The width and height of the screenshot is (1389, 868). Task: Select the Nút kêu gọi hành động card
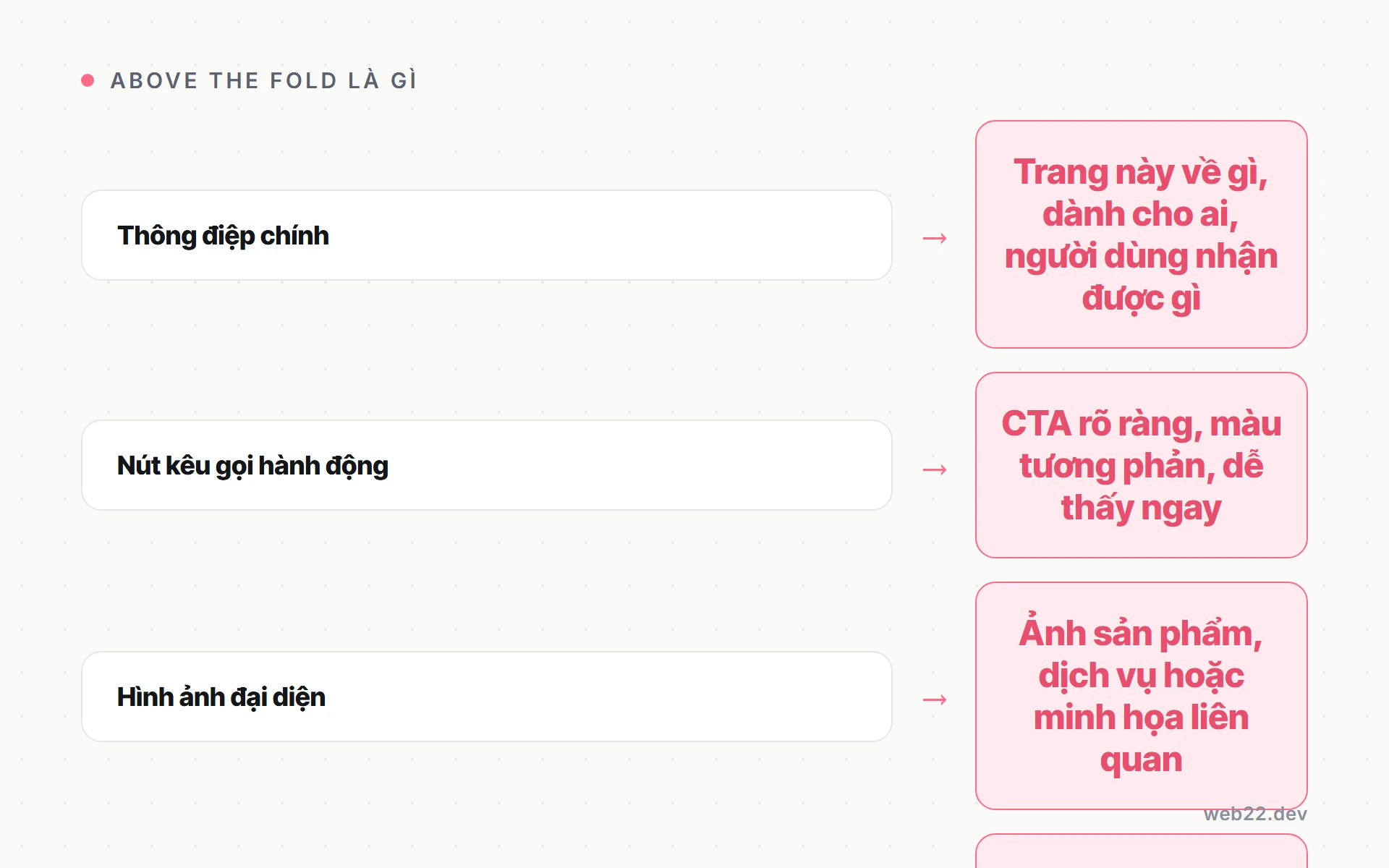487,465
